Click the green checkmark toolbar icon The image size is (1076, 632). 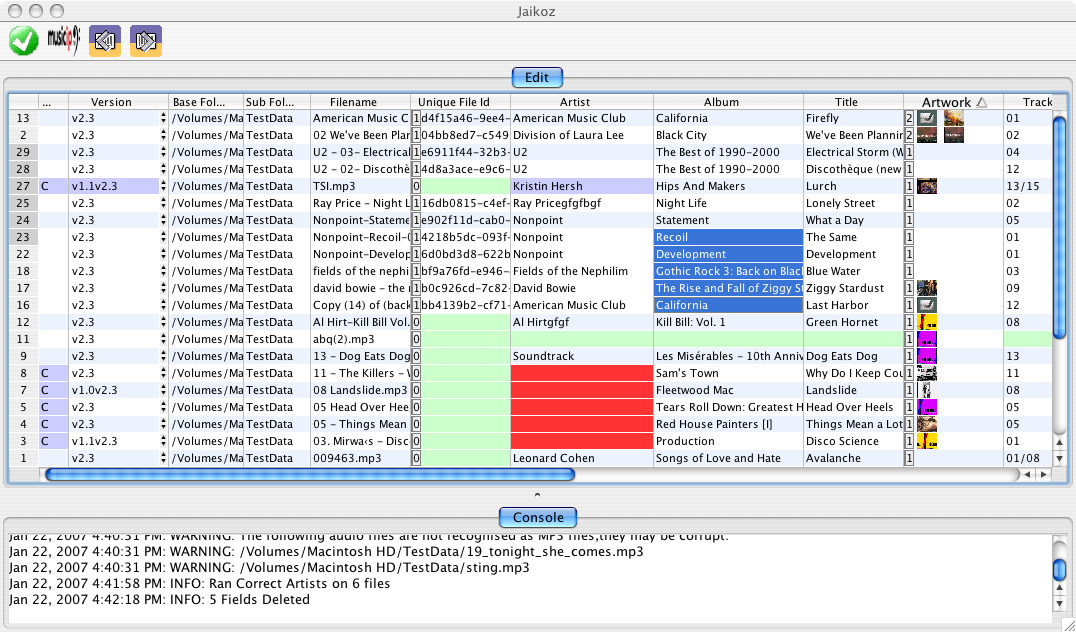coord(24,41)
